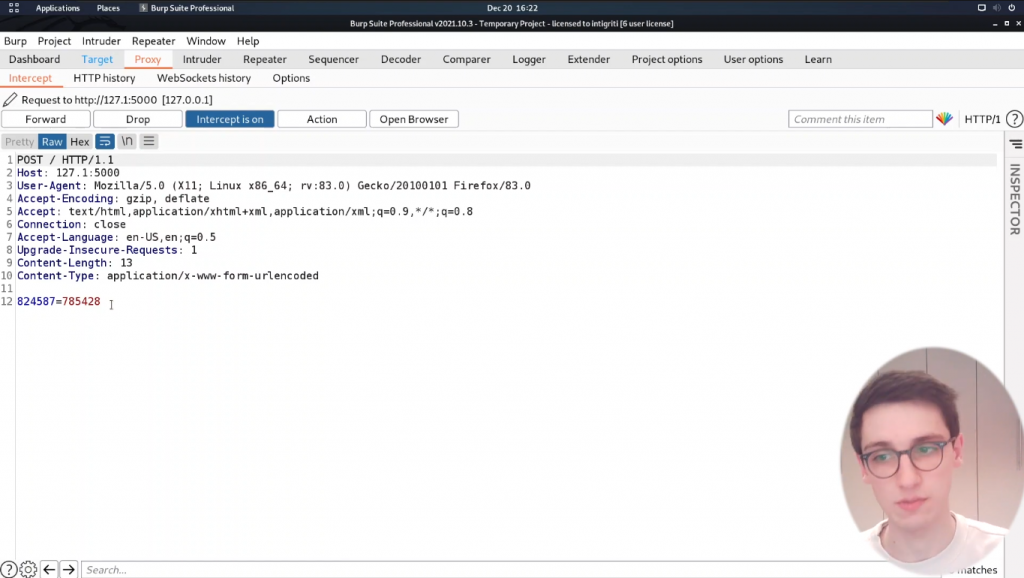The width and height of the screenshot is (1024, 578).
Task: Open the Sequencer tab
Action: (333, 59)
